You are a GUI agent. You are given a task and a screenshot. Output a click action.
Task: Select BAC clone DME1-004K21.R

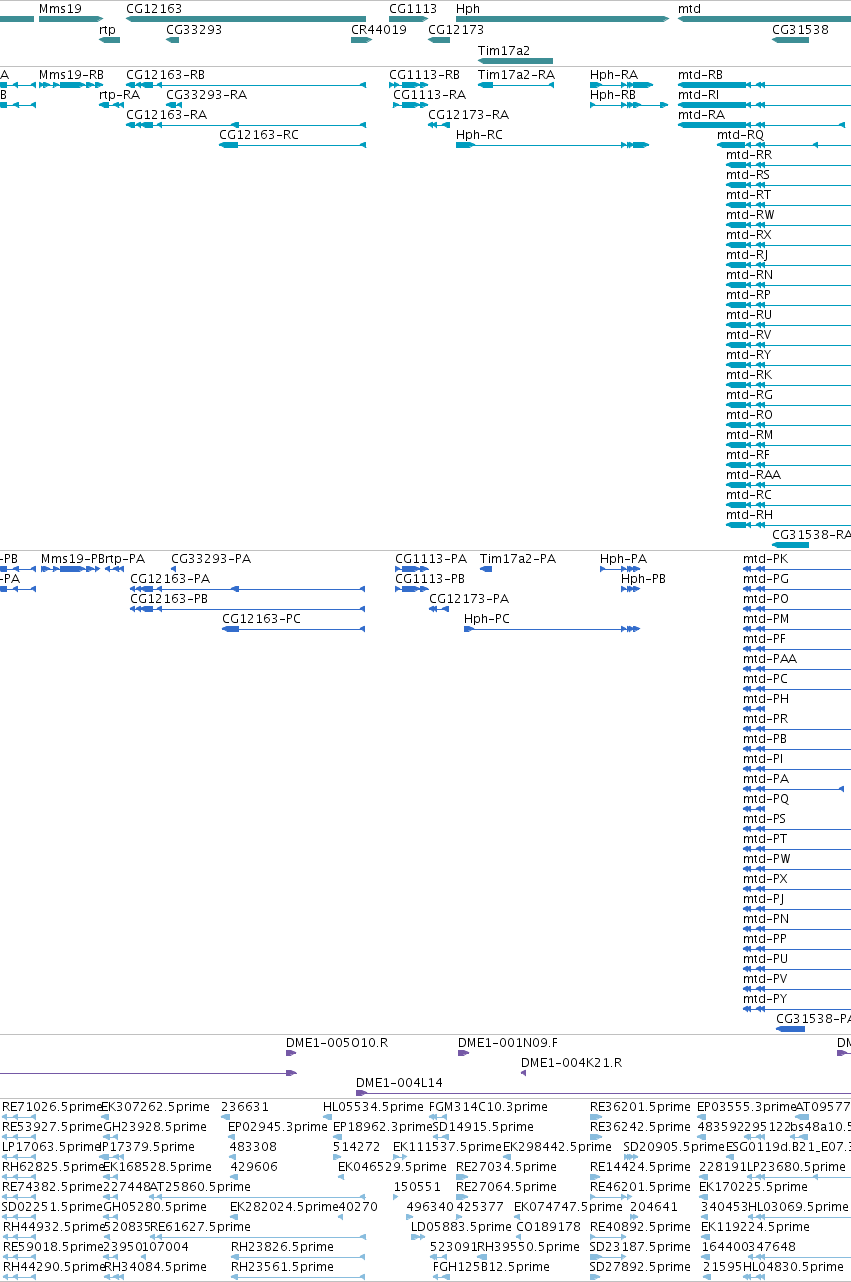[572, 1063]
